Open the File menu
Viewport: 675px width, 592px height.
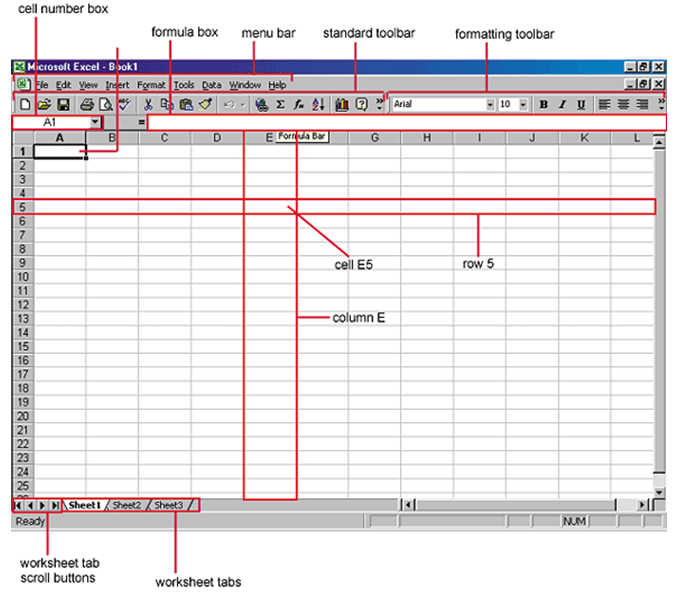pos(42,85)
